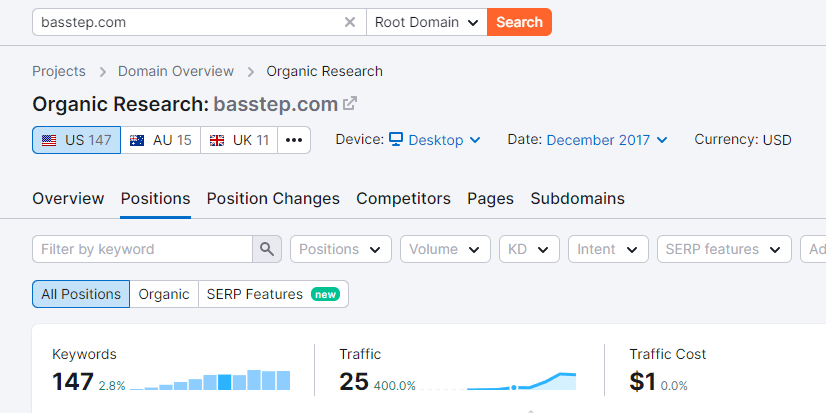Clear the basstep.com search field
Viewport: 826px width, 413px height.
[x=350, y=22]
